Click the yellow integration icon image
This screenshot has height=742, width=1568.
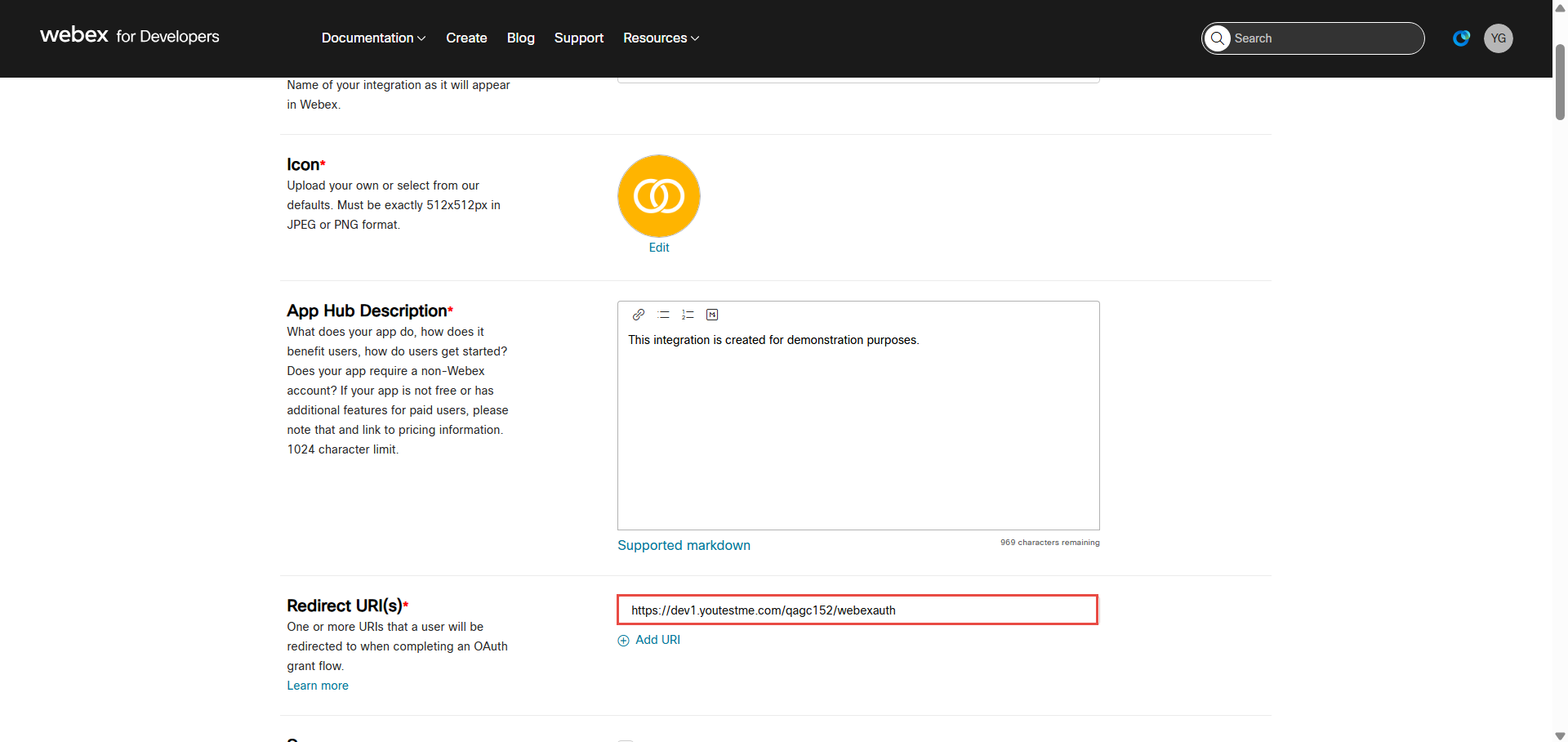coord(658,196)
